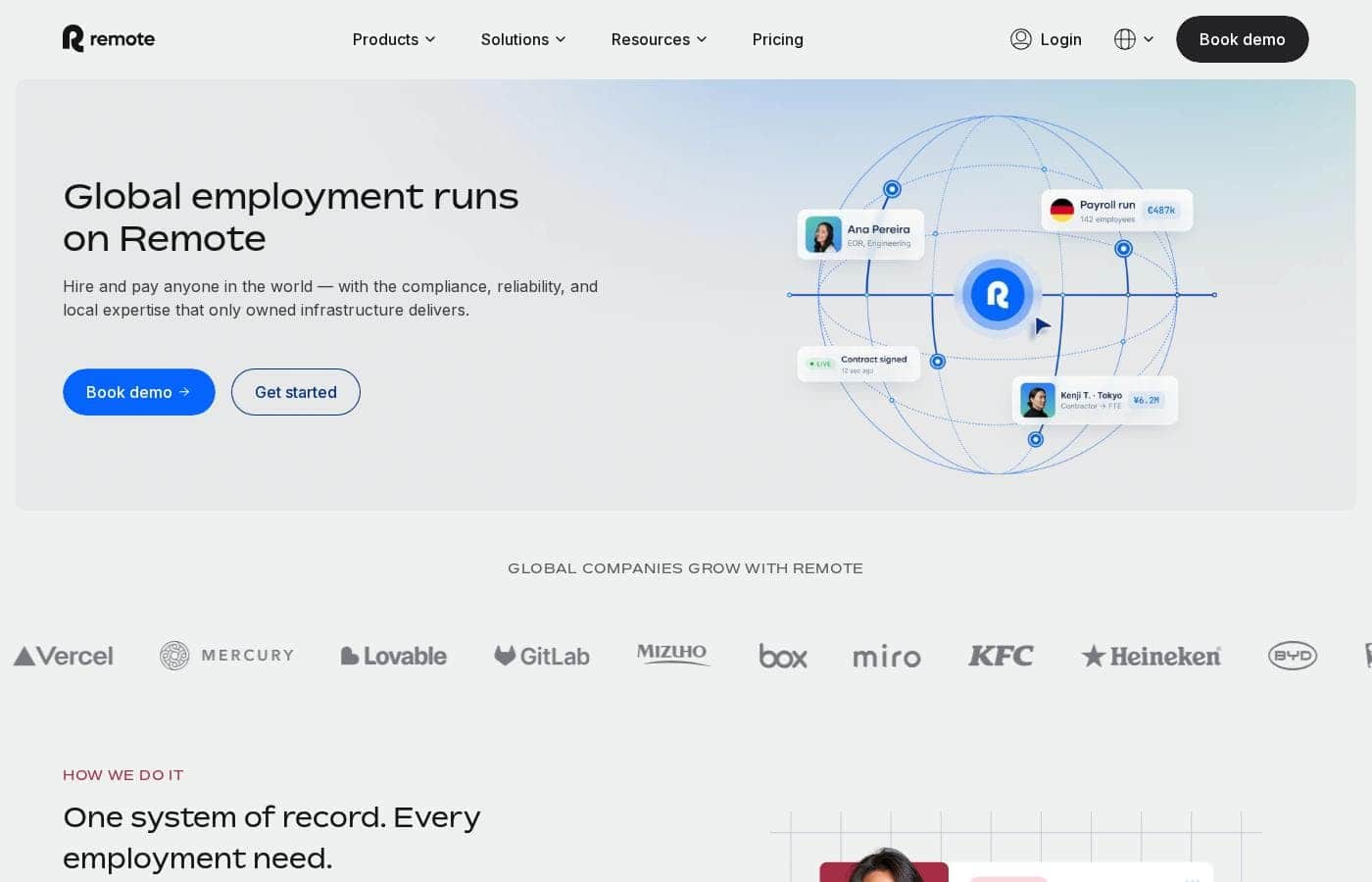Image resolution: width=1372 pixels, height=882 pixels.
Task: Go to the Pricing page
Action: tap(778, 39)
